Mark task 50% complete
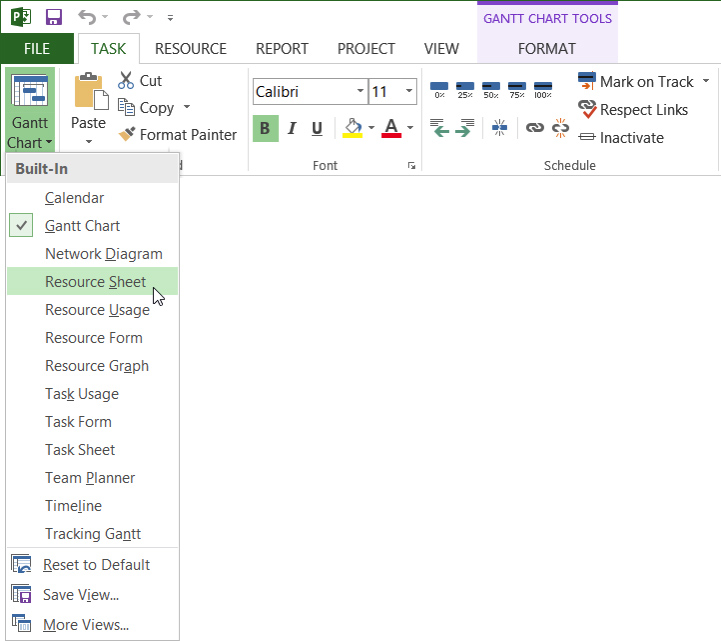Image resolution: width=721 pixels, height=641 pixels. [x=491, y=90]
